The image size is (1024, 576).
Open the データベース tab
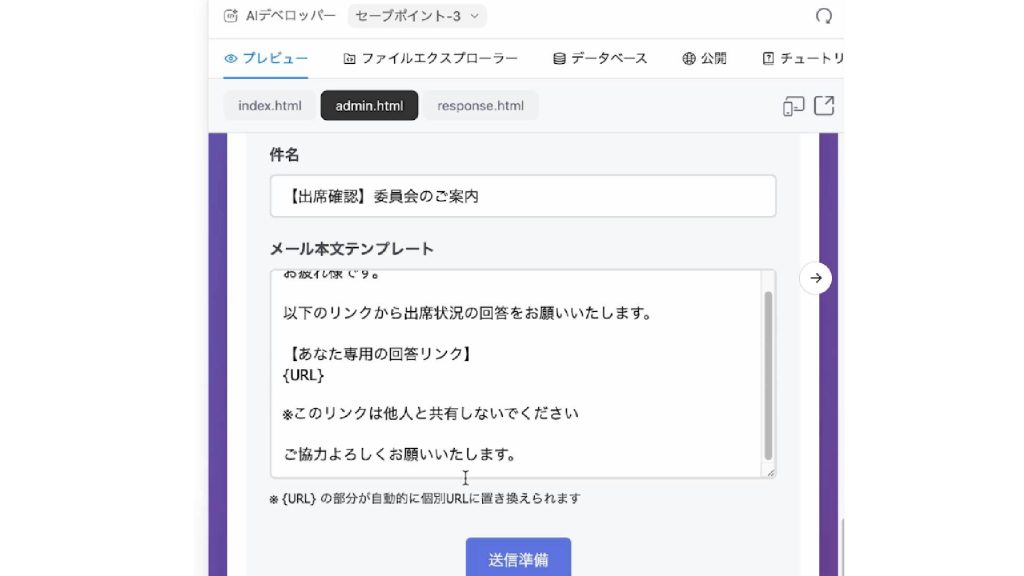click(600, 59)
